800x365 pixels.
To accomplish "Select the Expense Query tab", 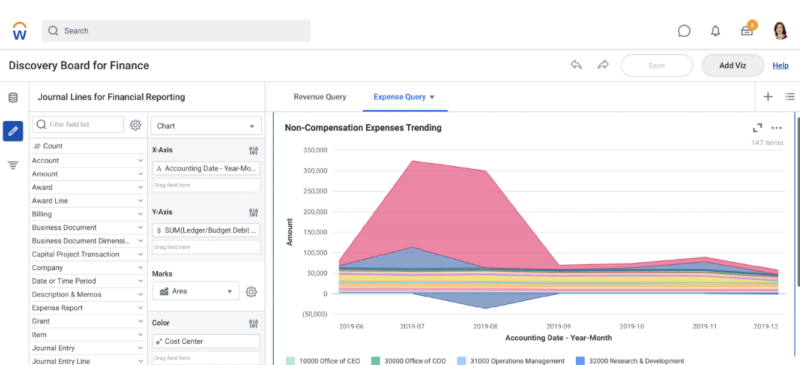I will point(399,97).
